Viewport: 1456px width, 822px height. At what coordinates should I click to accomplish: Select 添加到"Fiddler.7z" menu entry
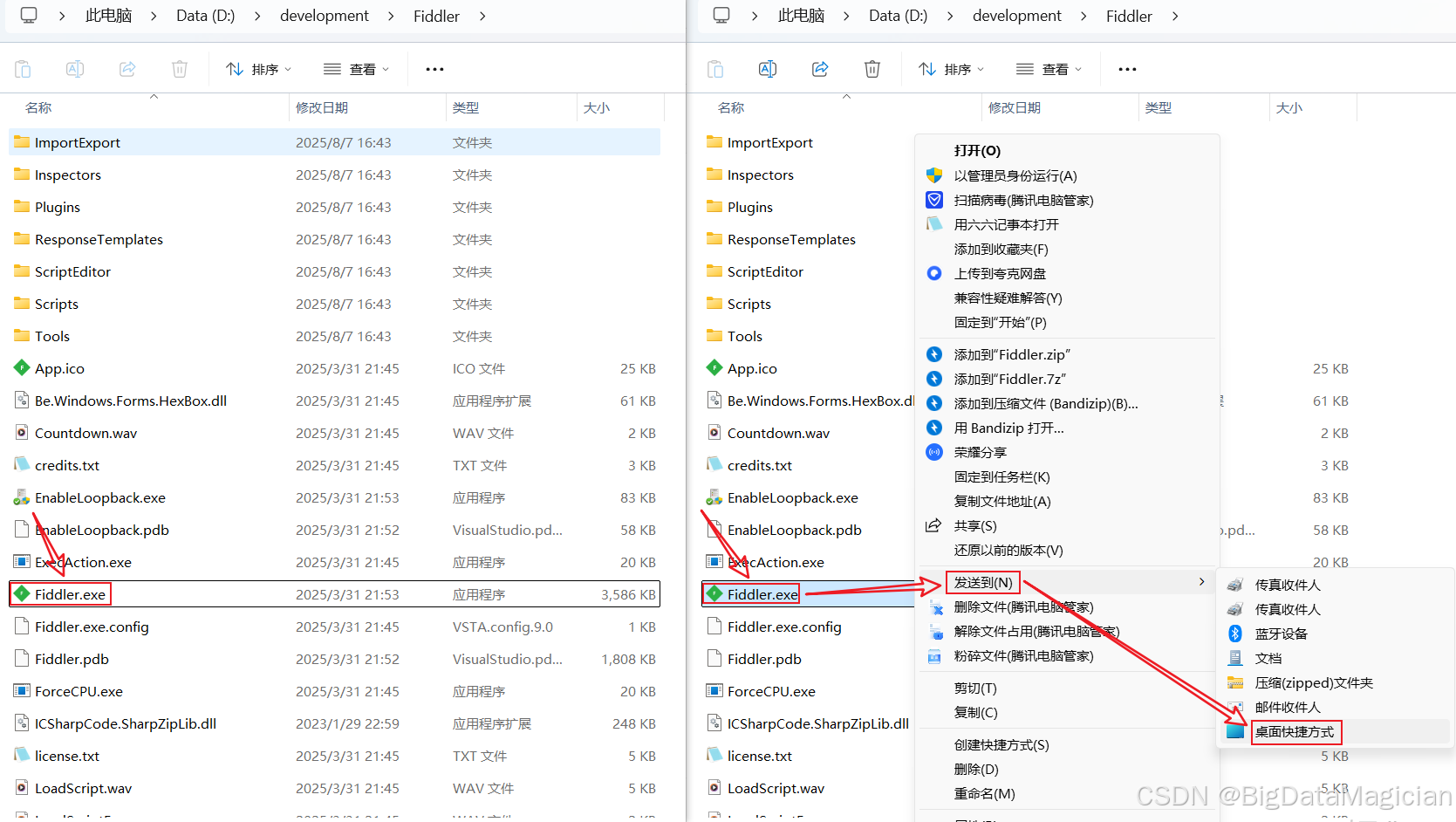tap(1010, 379)
